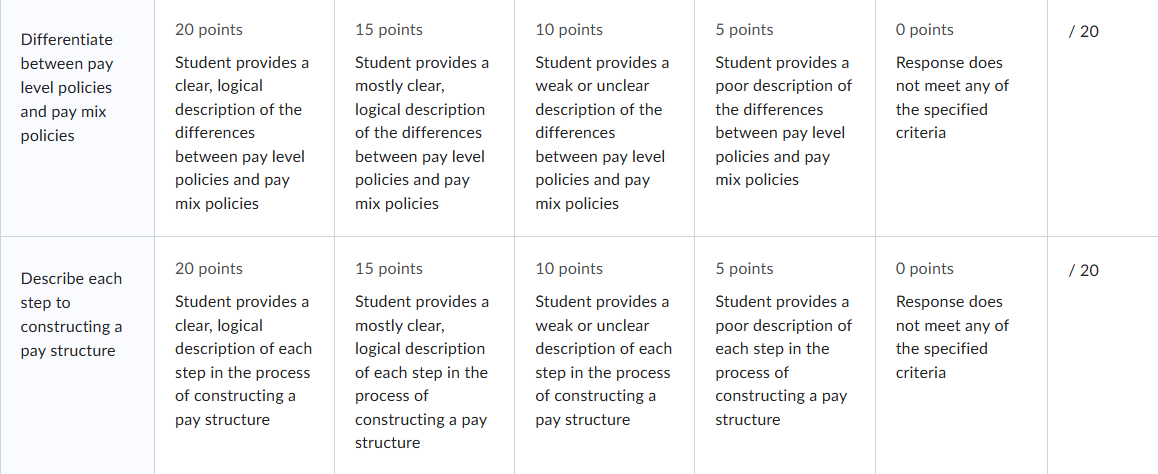Click 'weak or unclear description of the differences' text

(599, 109)
